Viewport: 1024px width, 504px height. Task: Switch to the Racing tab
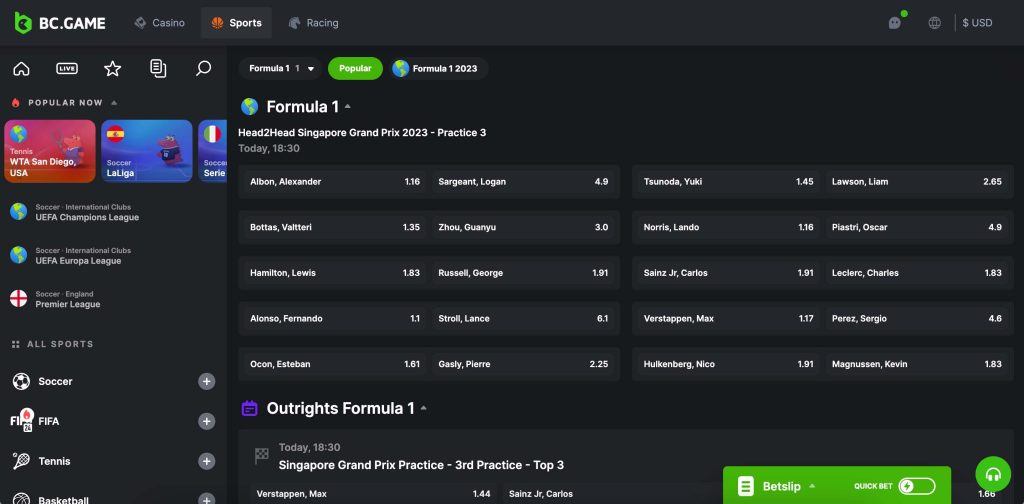[313, 23]
